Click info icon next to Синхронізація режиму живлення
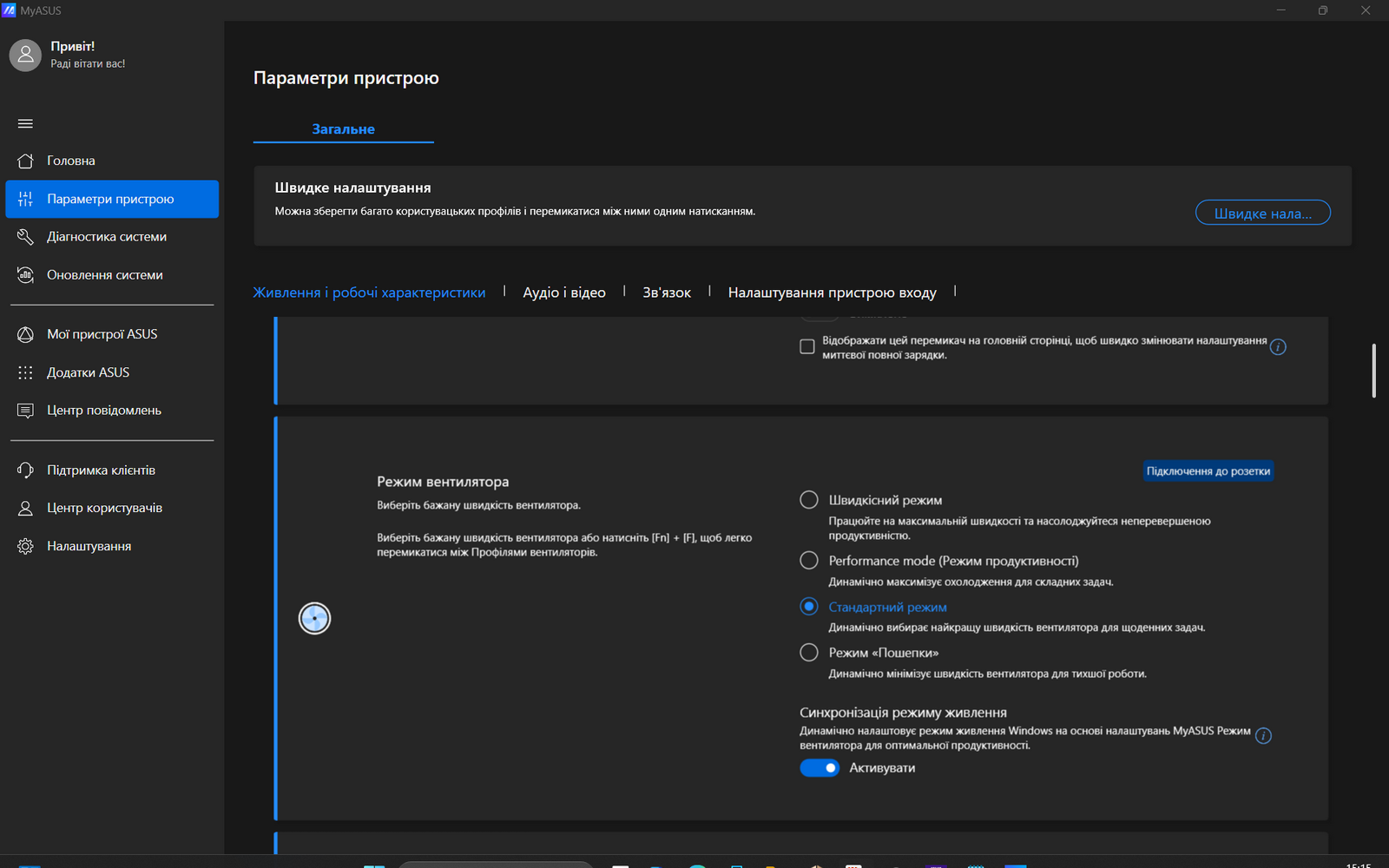This screenshot has width=1389, height=868. 1264,736
